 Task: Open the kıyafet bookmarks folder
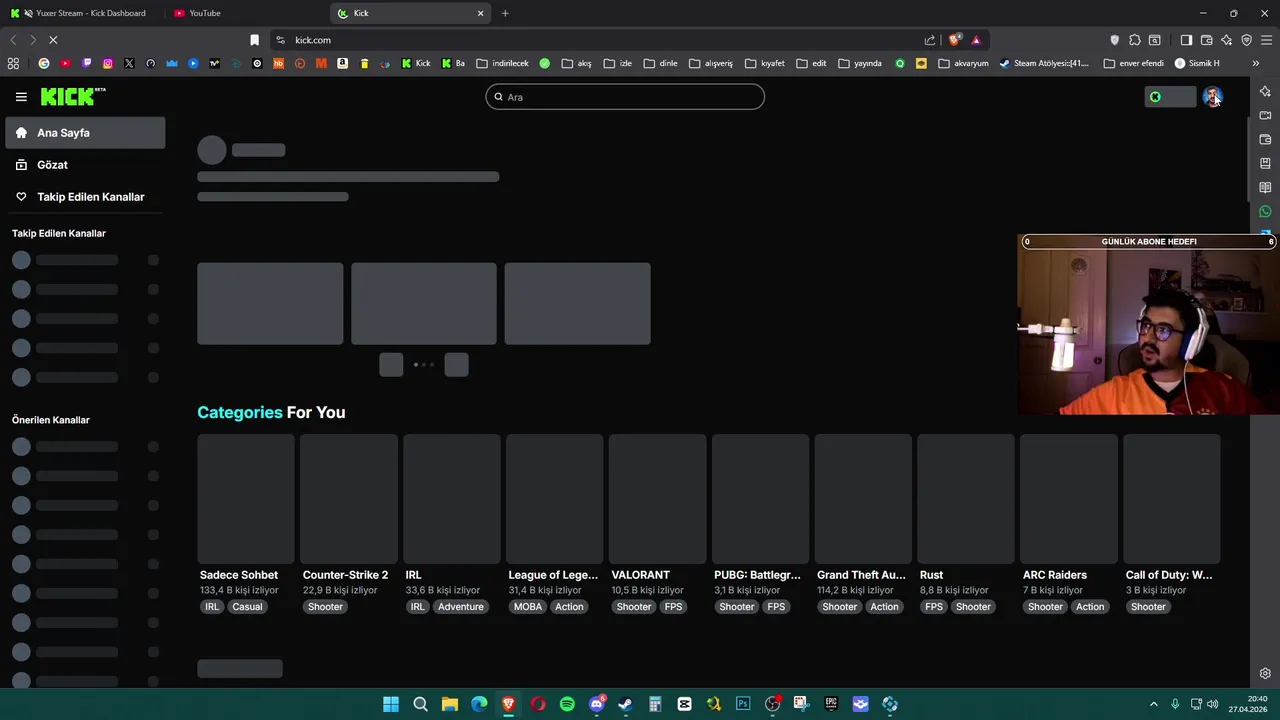pyautogui.click(x=764, y=63)
